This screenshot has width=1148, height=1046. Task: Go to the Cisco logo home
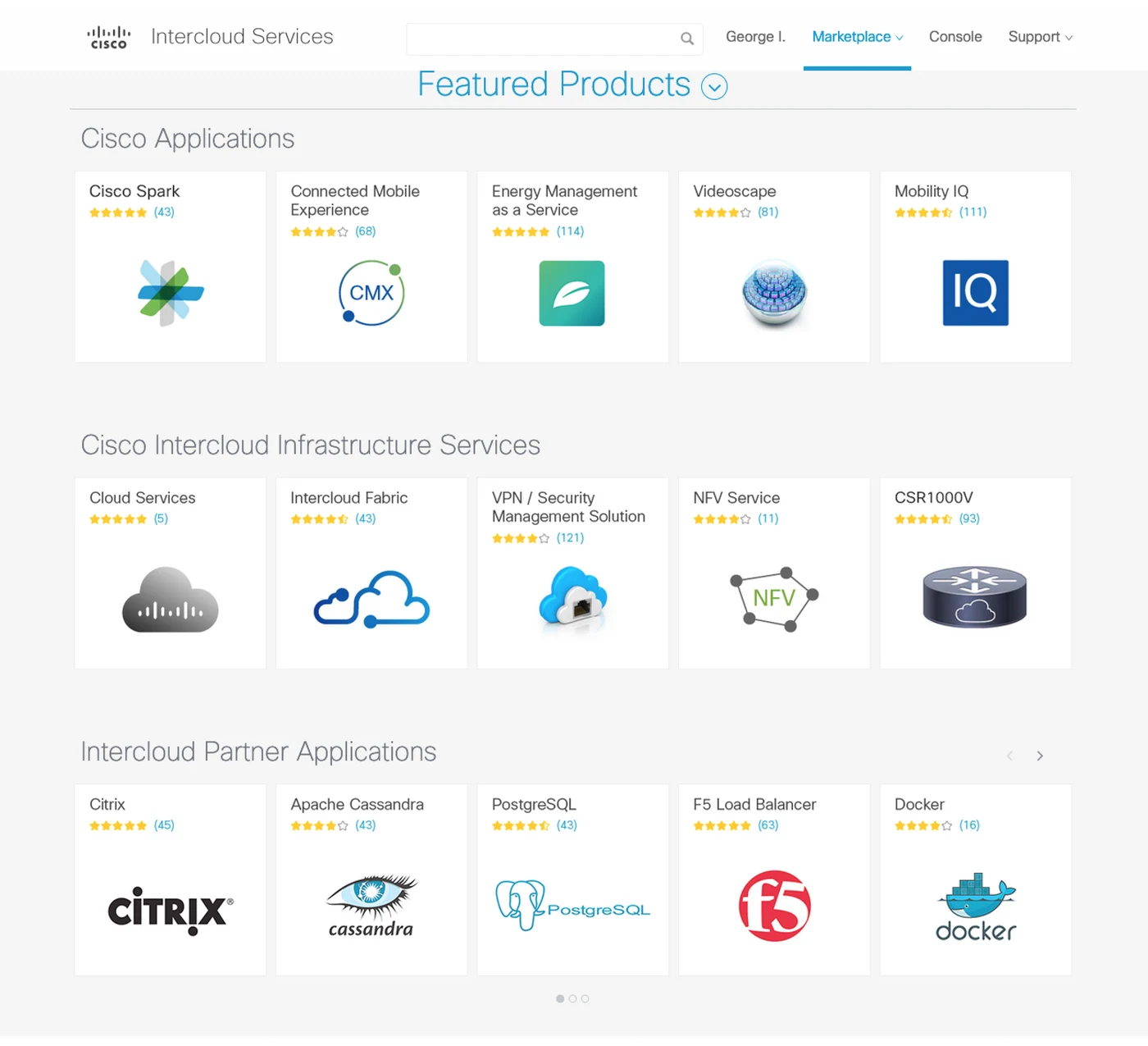[x=109, y=37]
